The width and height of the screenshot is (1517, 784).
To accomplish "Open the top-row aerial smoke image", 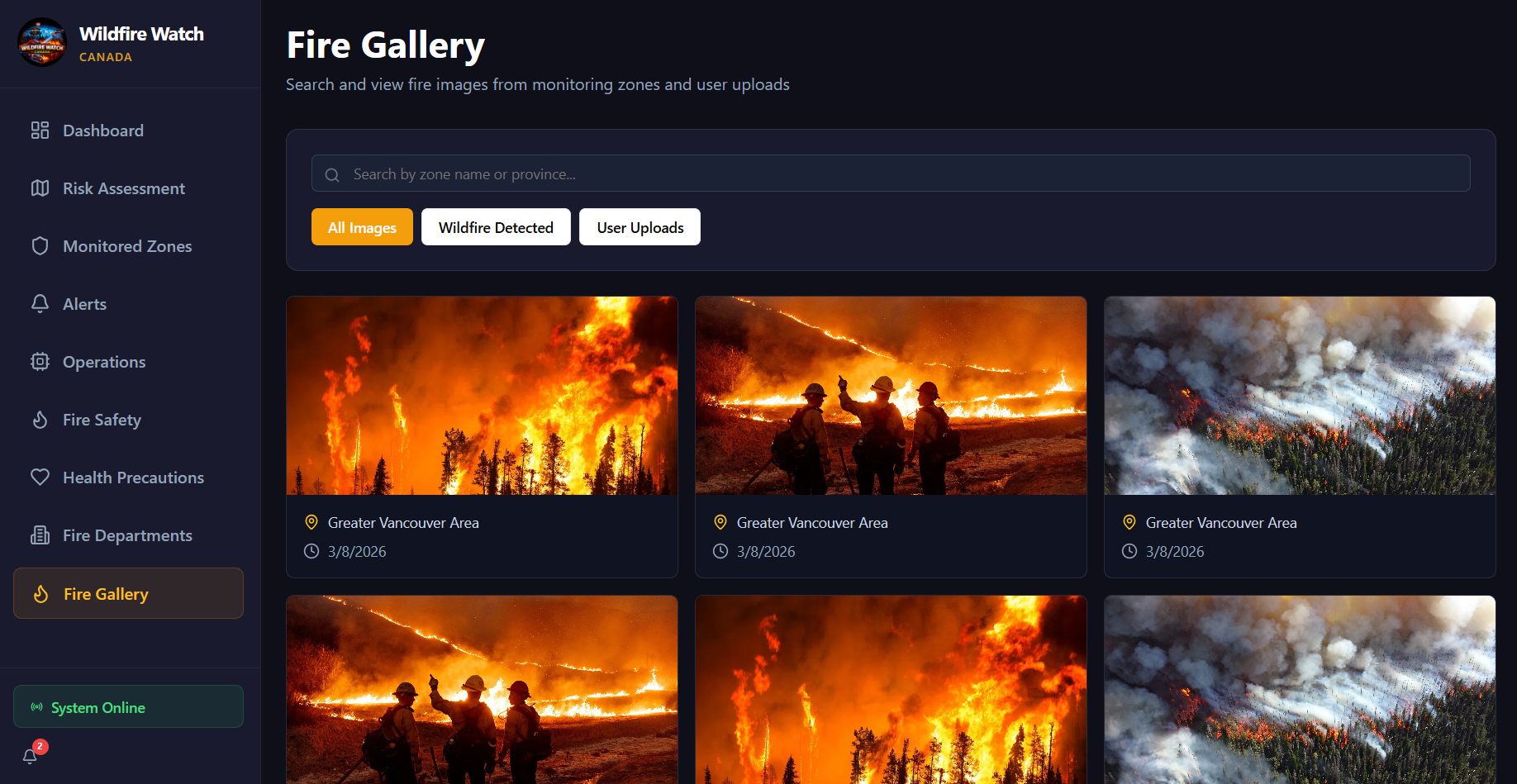I will pyautogui.click(x=1300, y=396).
